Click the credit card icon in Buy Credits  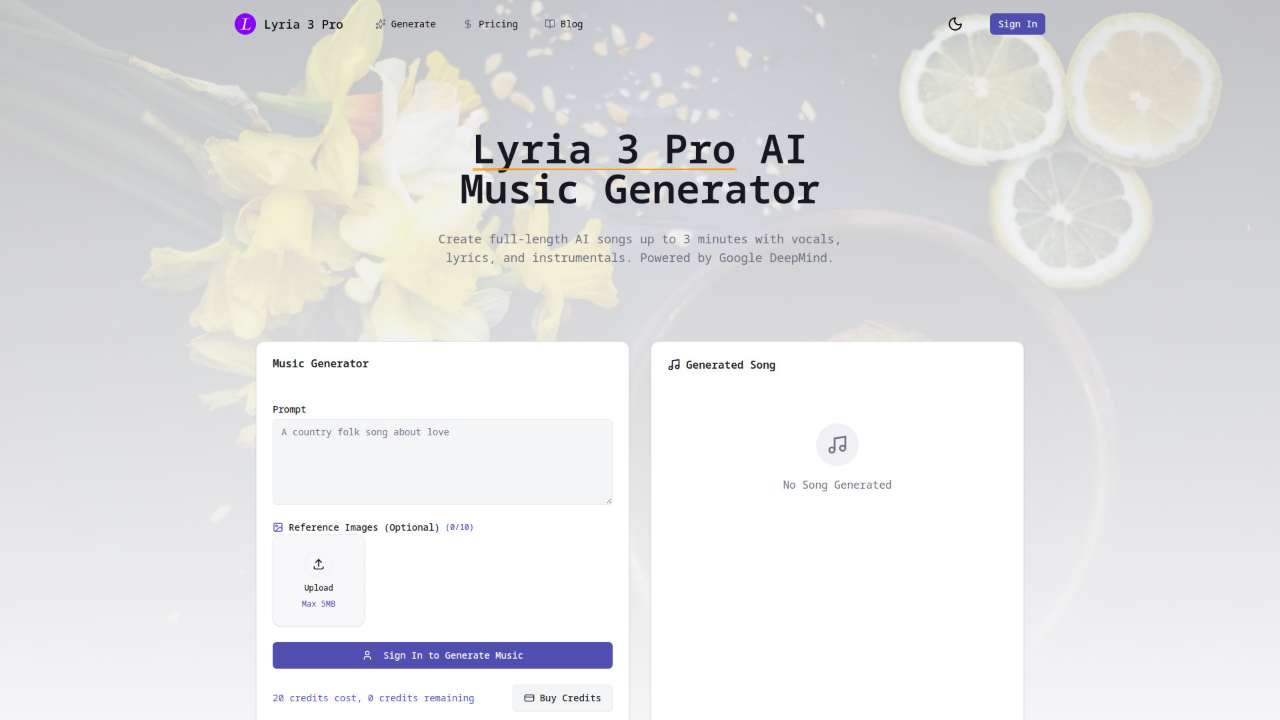(x=529, y=698)
